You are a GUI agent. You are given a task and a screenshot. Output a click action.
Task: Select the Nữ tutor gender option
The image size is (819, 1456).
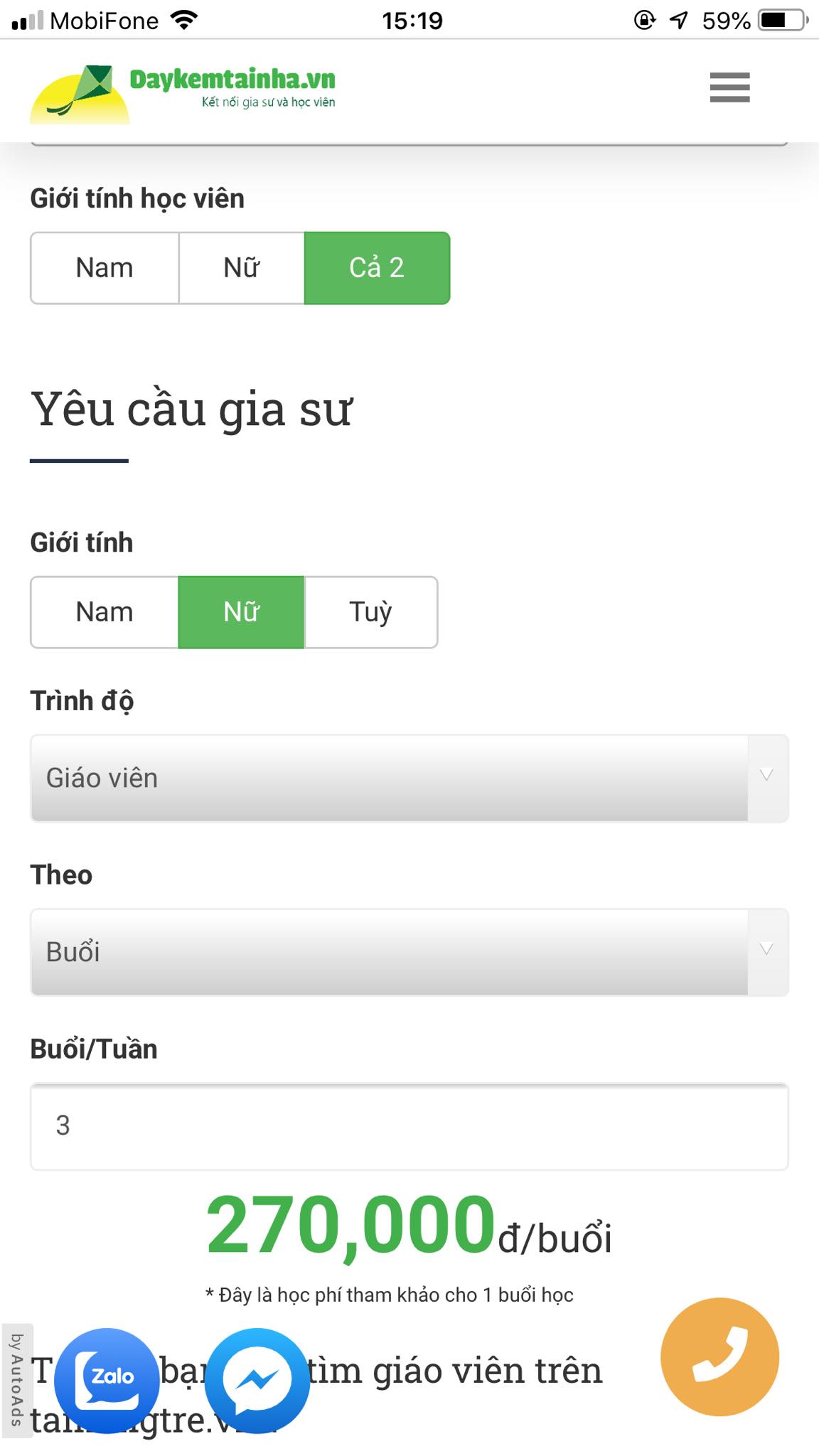[241, 611]
